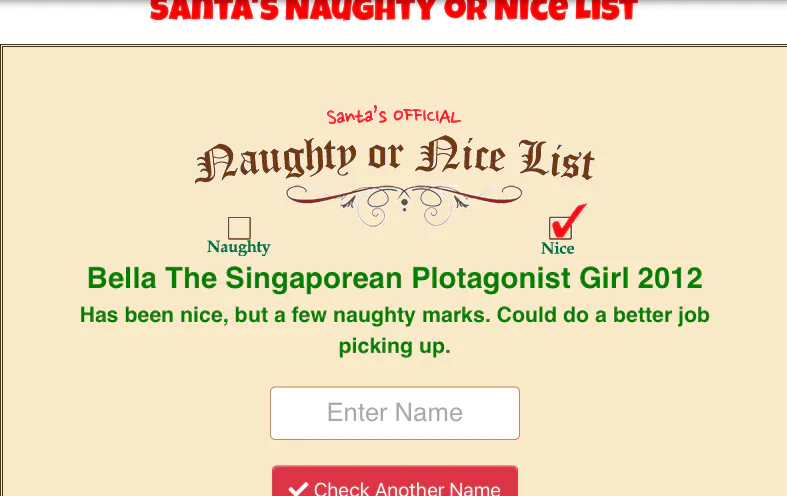Click the 'picking up.' text line
The image size is (787, 496).
click(x=395, y=346)
